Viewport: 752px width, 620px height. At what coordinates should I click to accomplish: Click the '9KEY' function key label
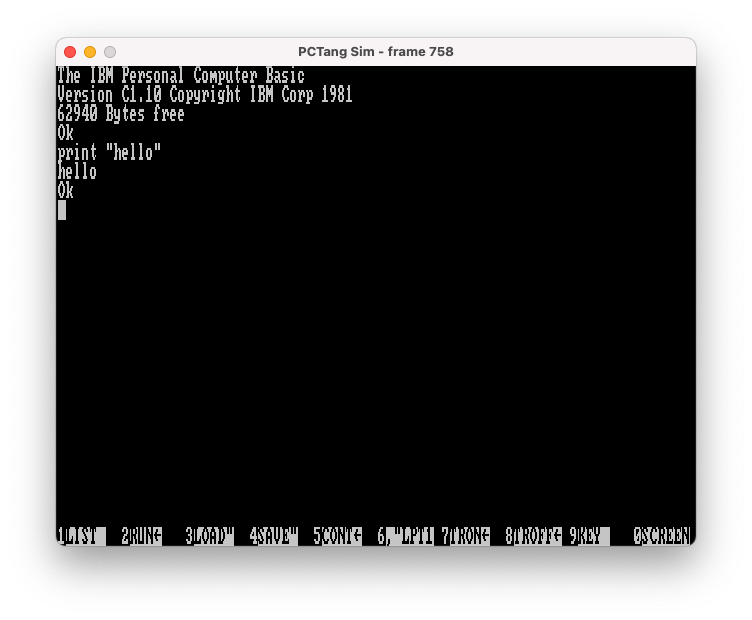pos(589,536)
